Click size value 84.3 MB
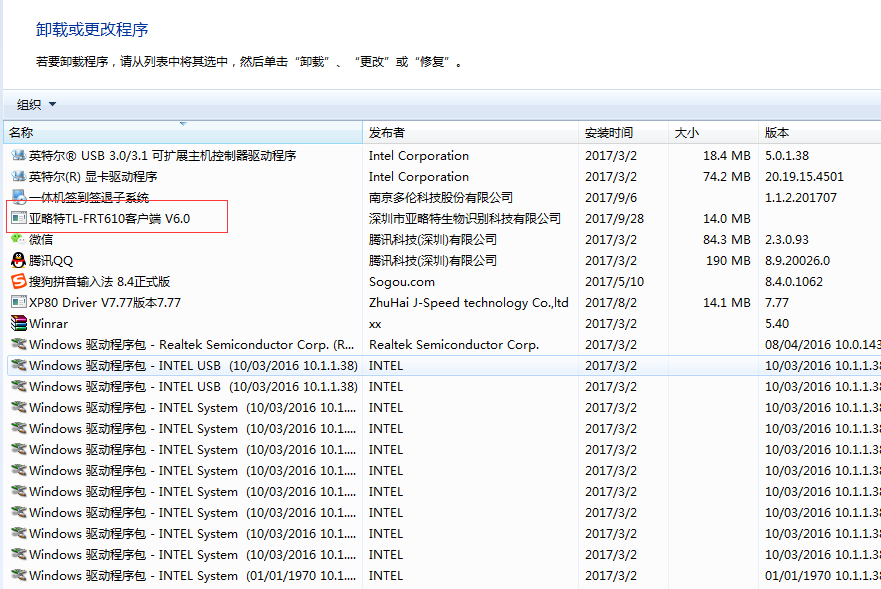This screenshot has width=881, height=589. 726,239
